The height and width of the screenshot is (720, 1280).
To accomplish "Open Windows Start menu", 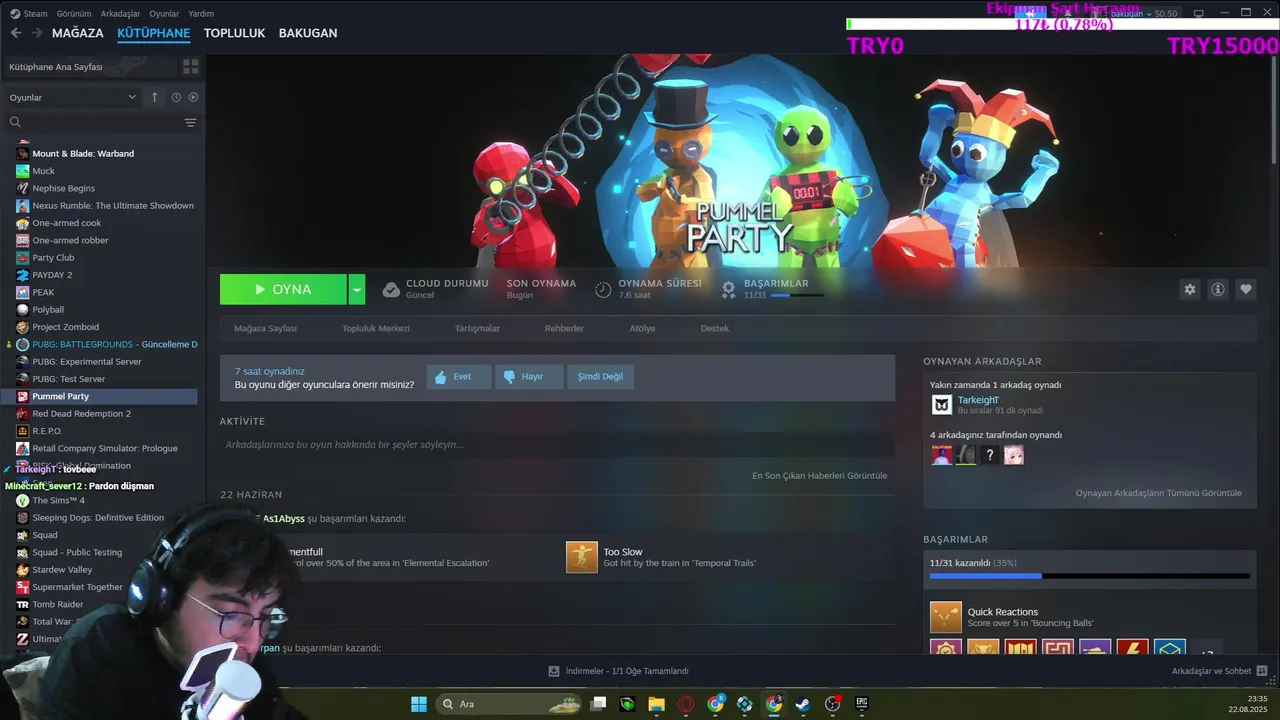I will click(x=419, y=704).
